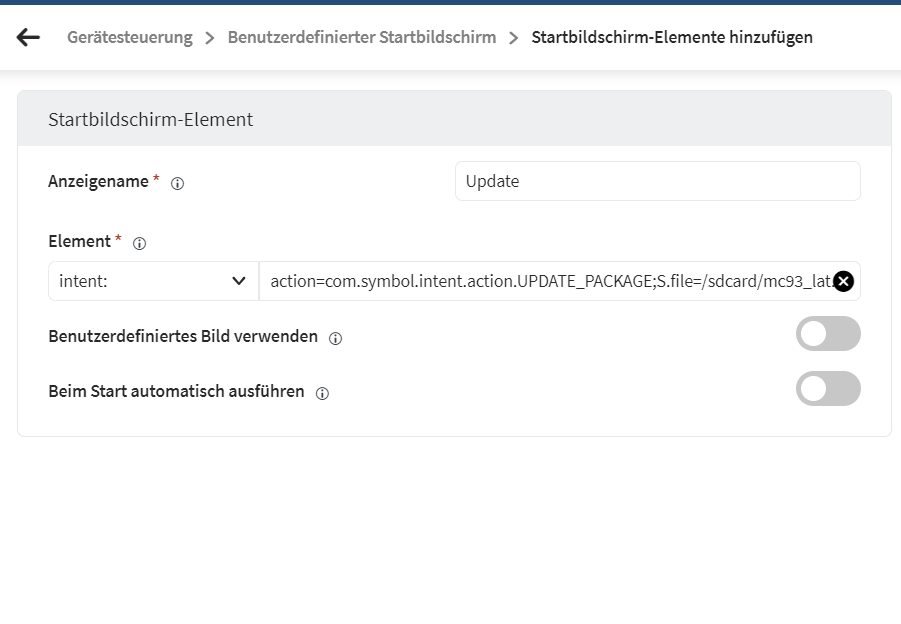Click the Anzeigename field containing Update

pyautogui.click(x=657, y=182)
